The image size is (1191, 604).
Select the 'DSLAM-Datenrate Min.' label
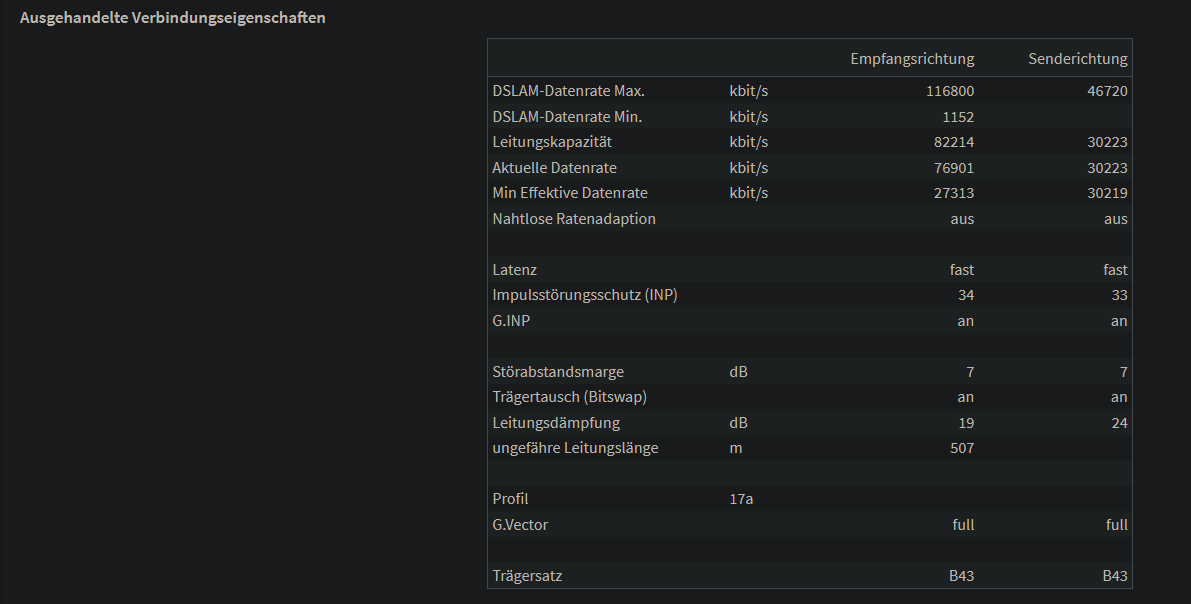point(567,117)
